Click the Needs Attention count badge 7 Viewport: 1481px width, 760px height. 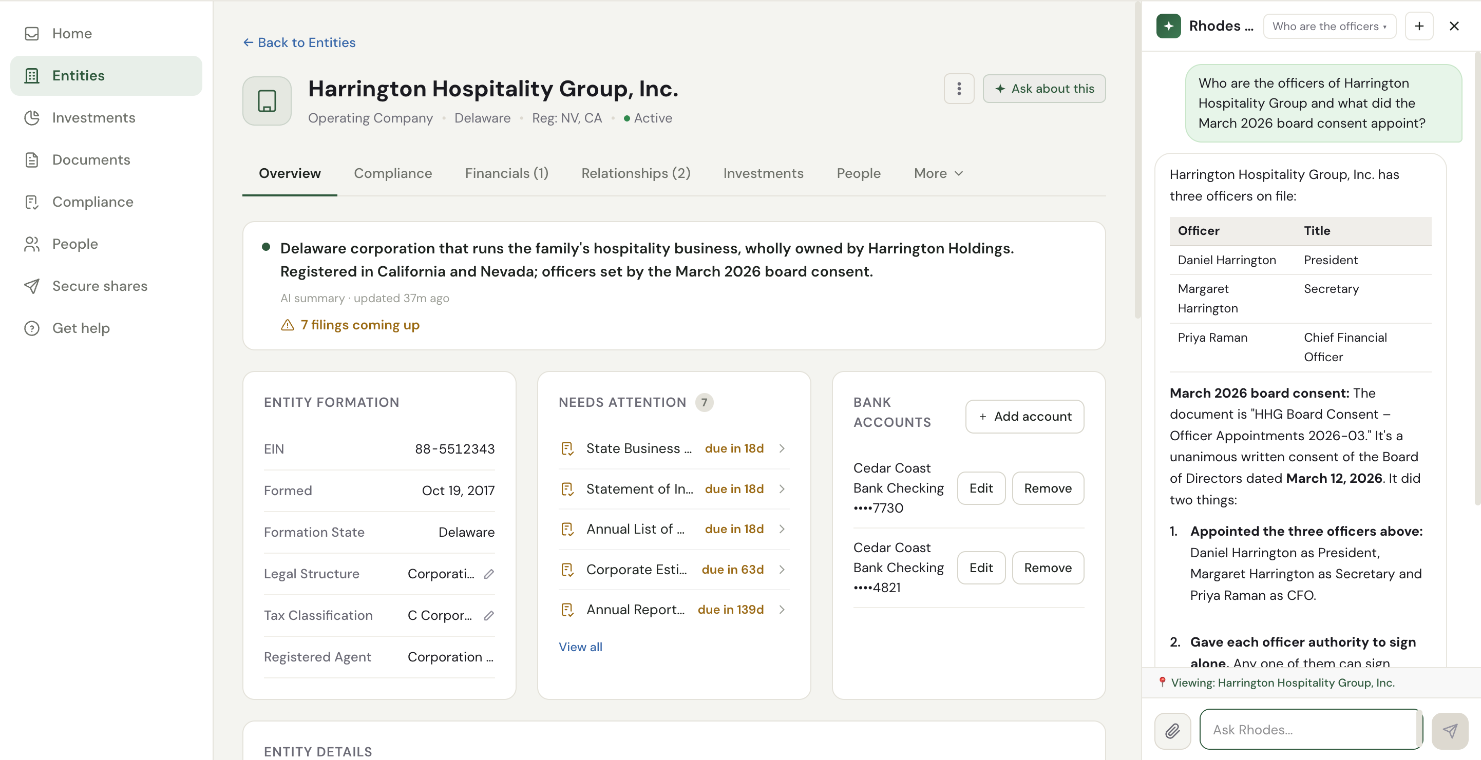point(704,403)
